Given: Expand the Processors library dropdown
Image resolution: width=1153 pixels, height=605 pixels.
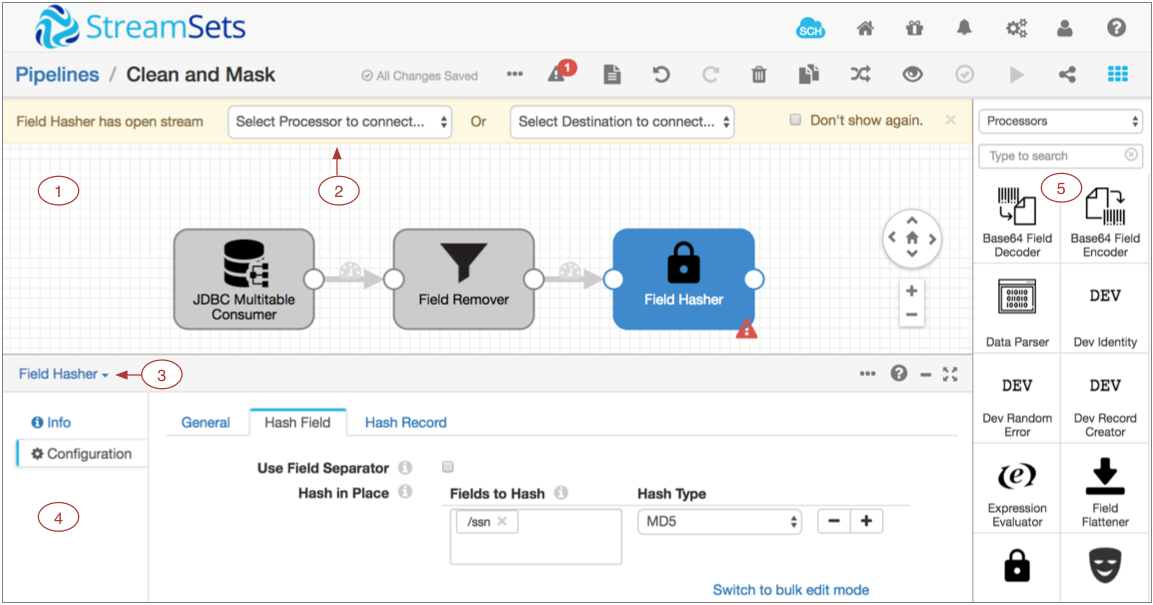Looking at the screenshot, I should [1061, 121].
